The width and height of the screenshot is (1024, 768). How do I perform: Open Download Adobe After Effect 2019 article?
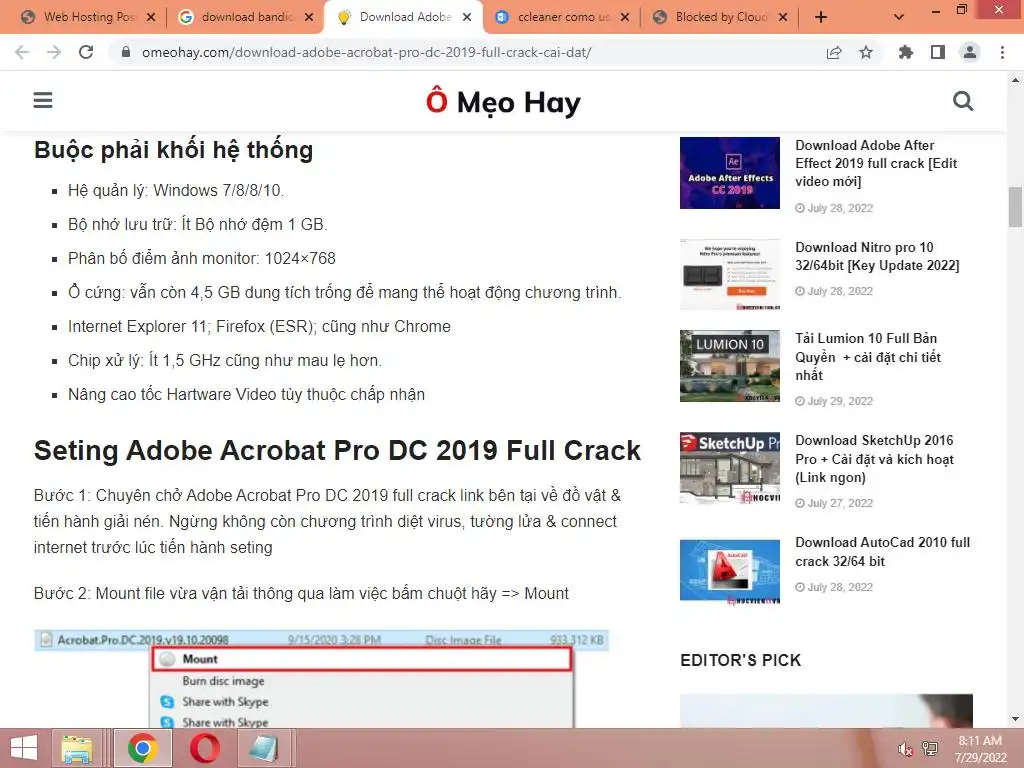tap(876, 163)
